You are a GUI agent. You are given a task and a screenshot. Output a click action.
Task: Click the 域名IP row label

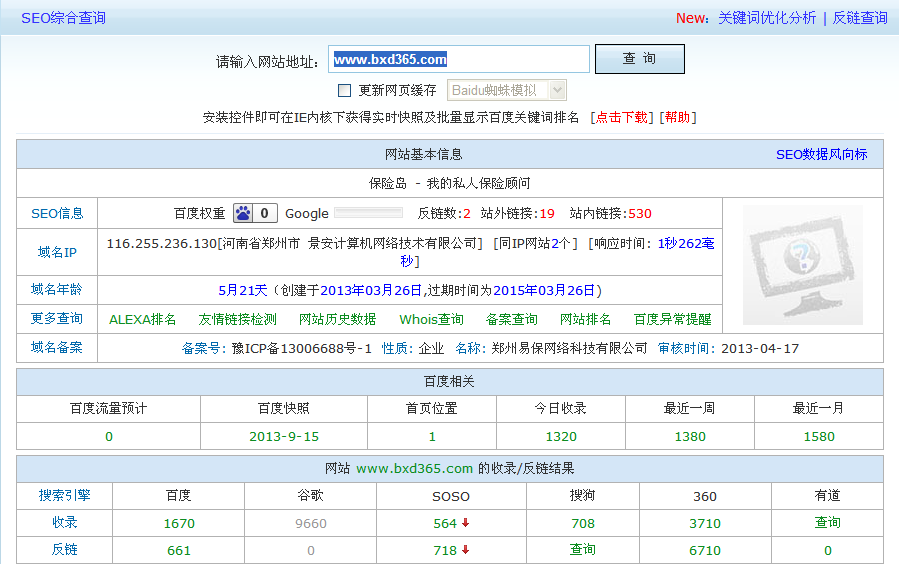[x=57, y=252]
